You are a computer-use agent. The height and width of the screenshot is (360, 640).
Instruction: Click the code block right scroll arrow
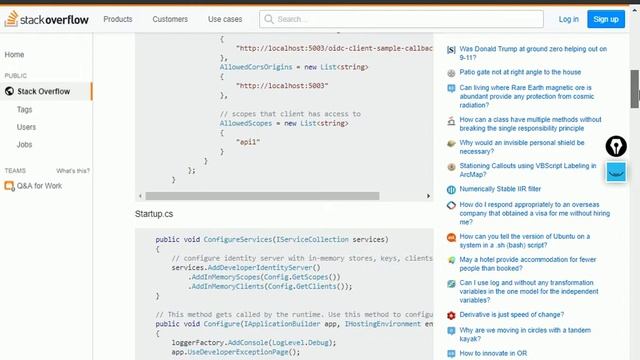[x=428, y=196]
